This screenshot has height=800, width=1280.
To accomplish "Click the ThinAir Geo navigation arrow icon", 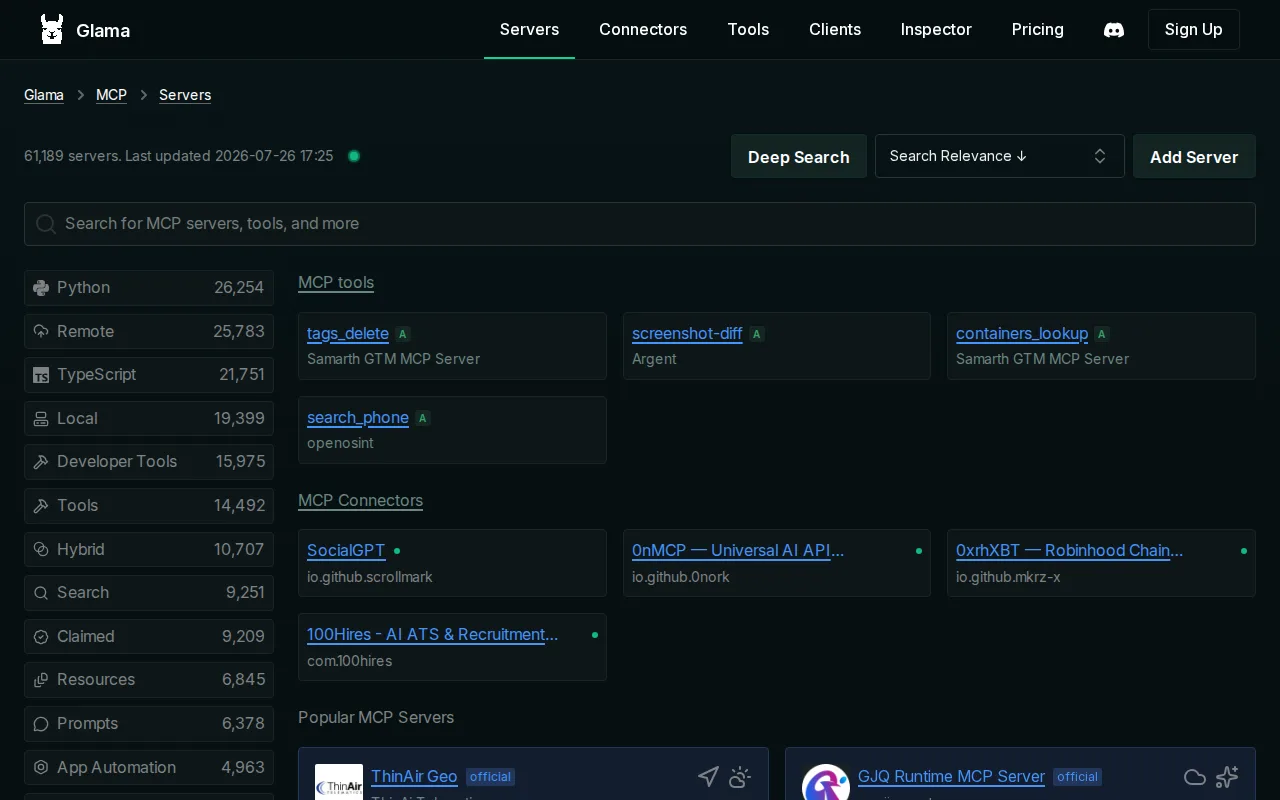I will pyautogui.click(x=708, y=776).
